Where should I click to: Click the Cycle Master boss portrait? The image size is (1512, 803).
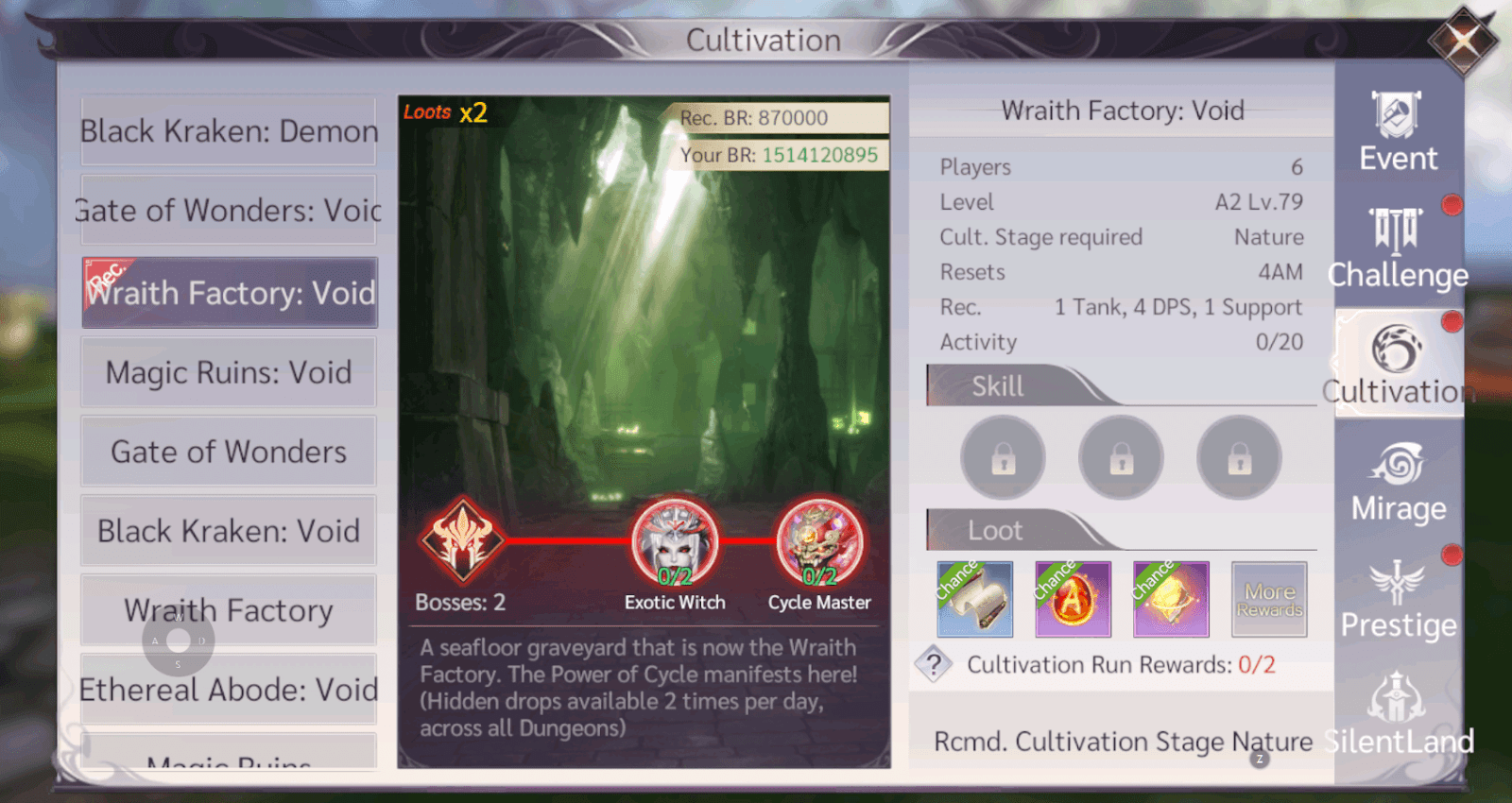click(x=819, y=542)
